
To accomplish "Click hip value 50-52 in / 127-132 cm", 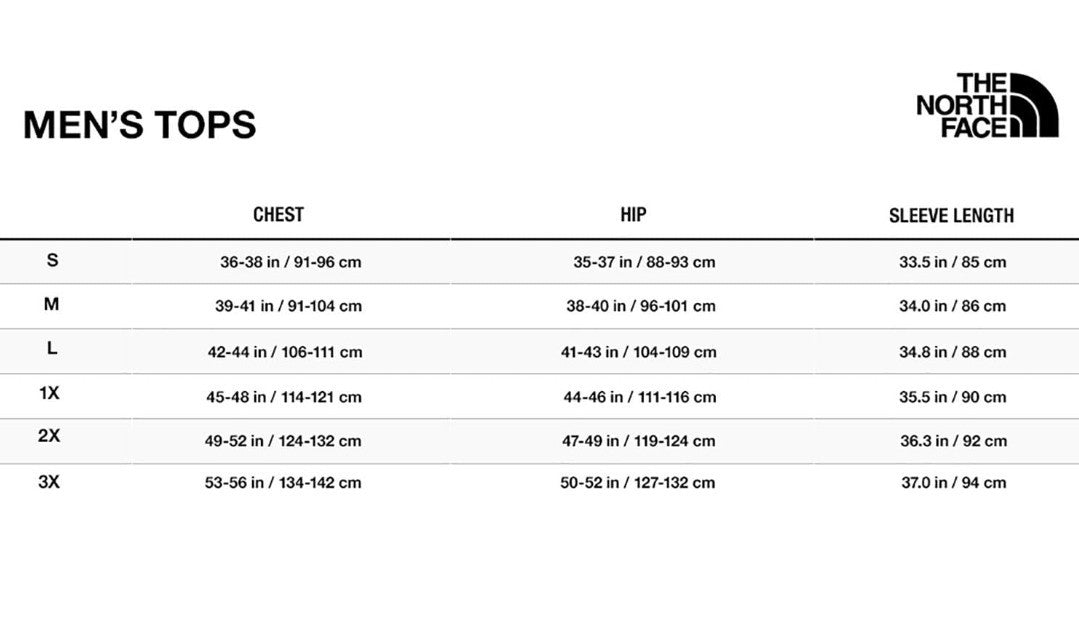I will (637, 483).
